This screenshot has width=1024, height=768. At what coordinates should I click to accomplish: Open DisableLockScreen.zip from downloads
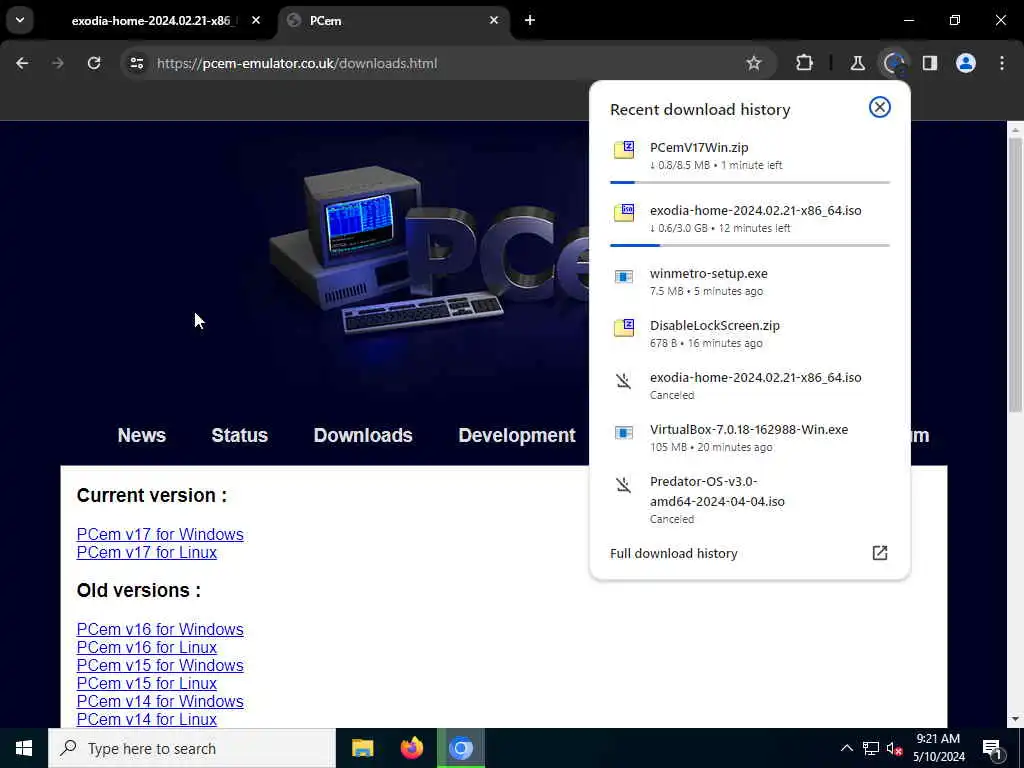750,333
